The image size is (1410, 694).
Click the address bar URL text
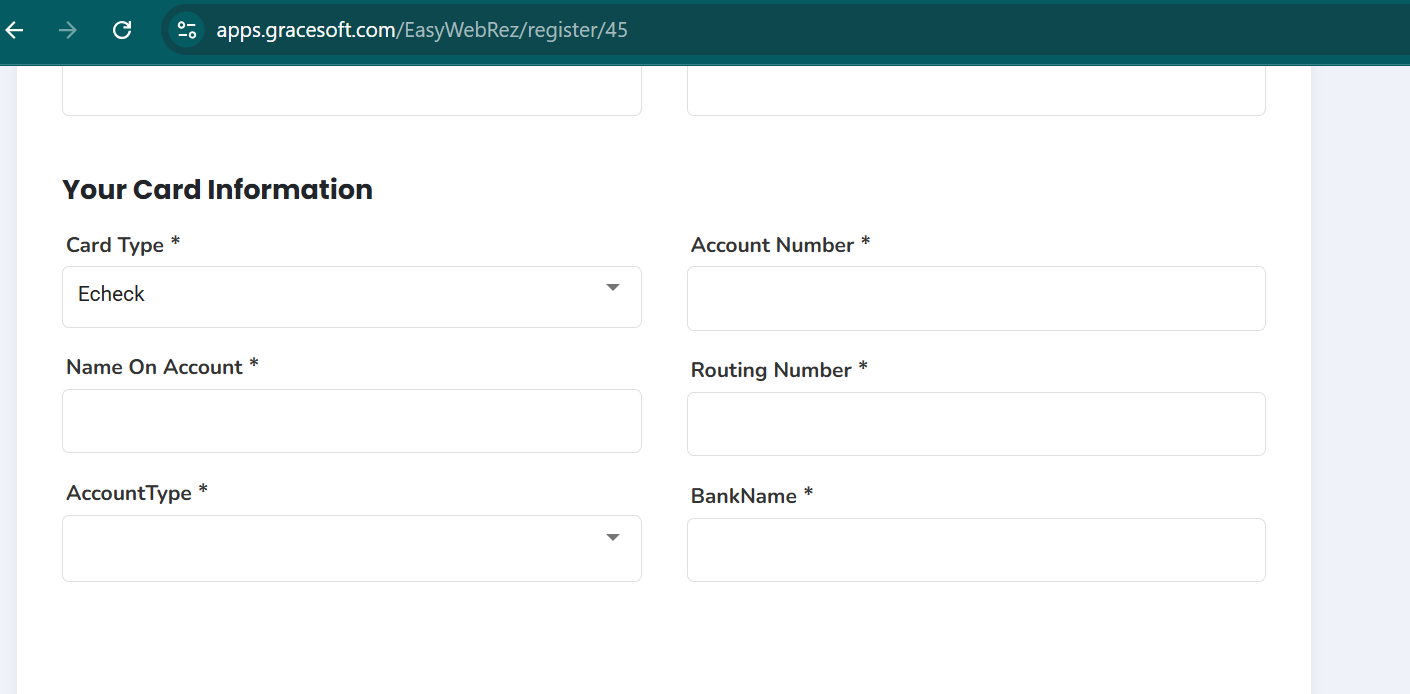(x=422, y=30)
